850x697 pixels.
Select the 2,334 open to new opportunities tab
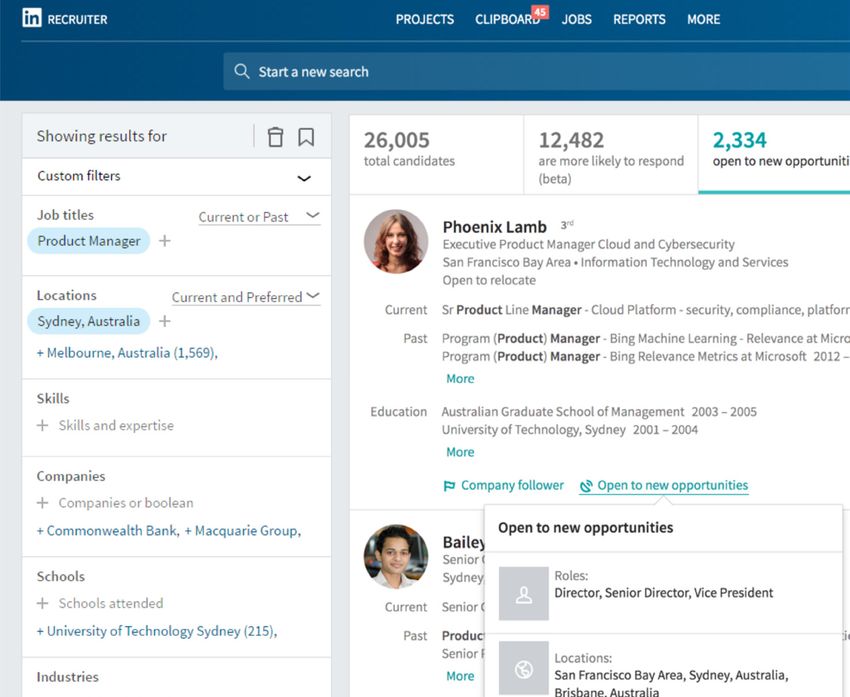[x=774, y=154]
